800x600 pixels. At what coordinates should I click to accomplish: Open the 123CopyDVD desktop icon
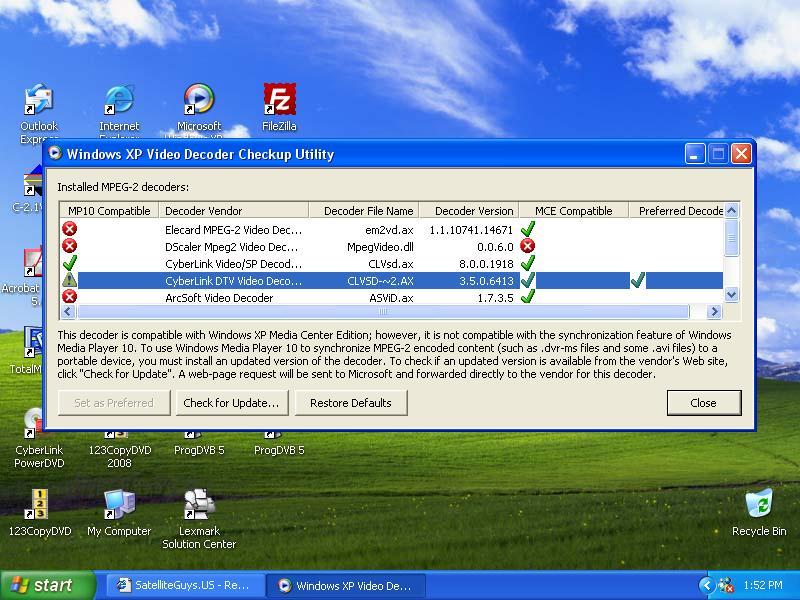tap(39, 512)
